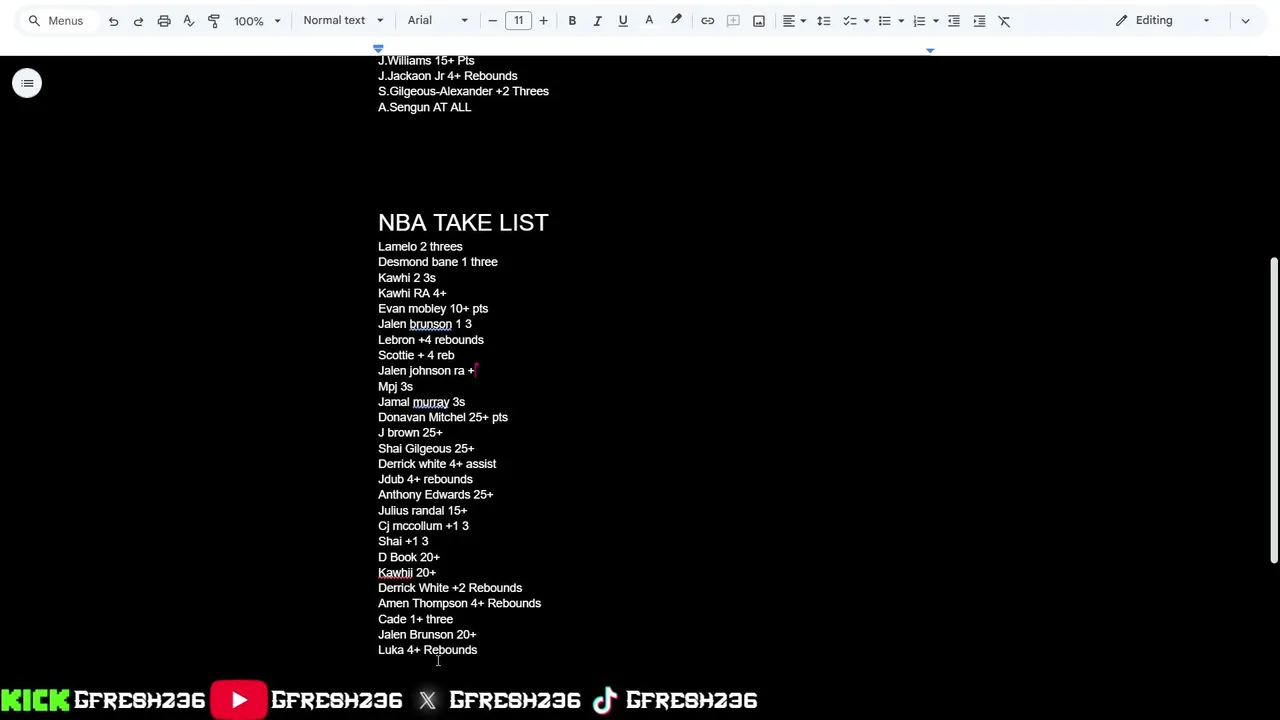Image resolution: width=1280 pixels, height=720 pixels.
Task: Open the highlight color picker
Action: point(676,20)
